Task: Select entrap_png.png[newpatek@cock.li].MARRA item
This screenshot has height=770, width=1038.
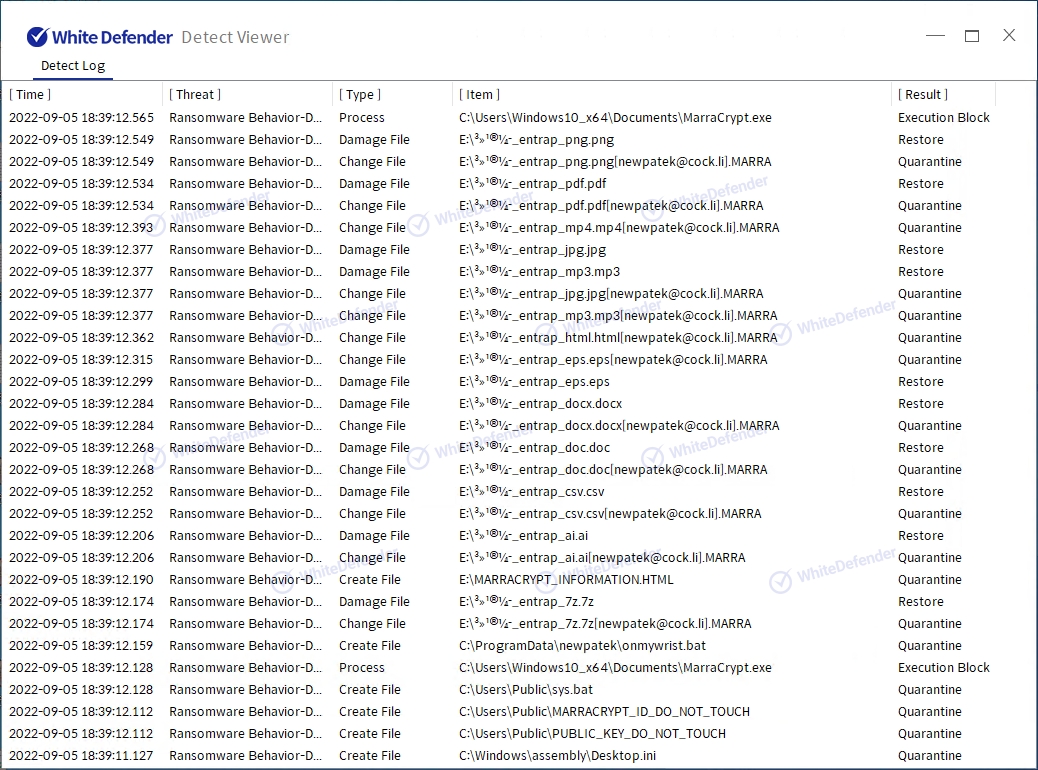Action: click(x=615, y=162)
